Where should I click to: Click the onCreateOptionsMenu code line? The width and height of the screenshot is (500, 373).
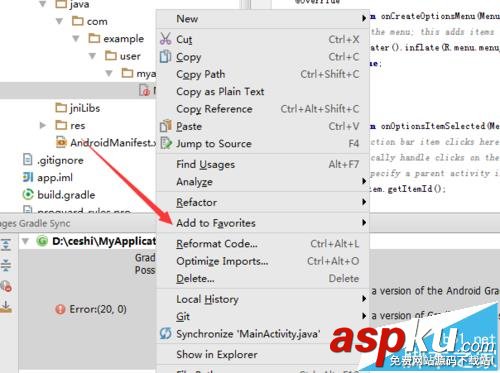[435, 16]
